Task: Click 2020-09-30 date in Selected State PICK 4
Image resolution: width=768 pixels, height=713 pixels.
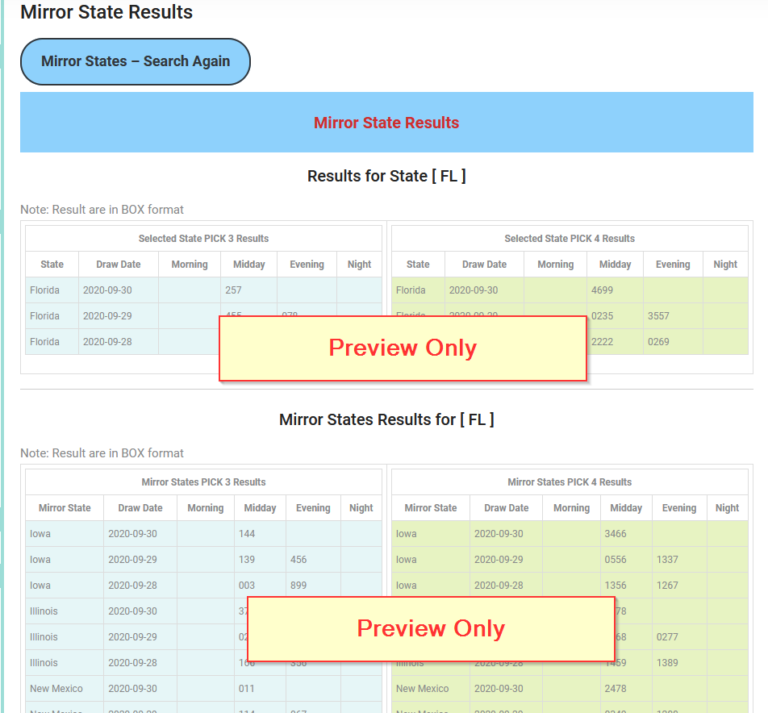Action: pyautogui.click(x=473, y=290)
